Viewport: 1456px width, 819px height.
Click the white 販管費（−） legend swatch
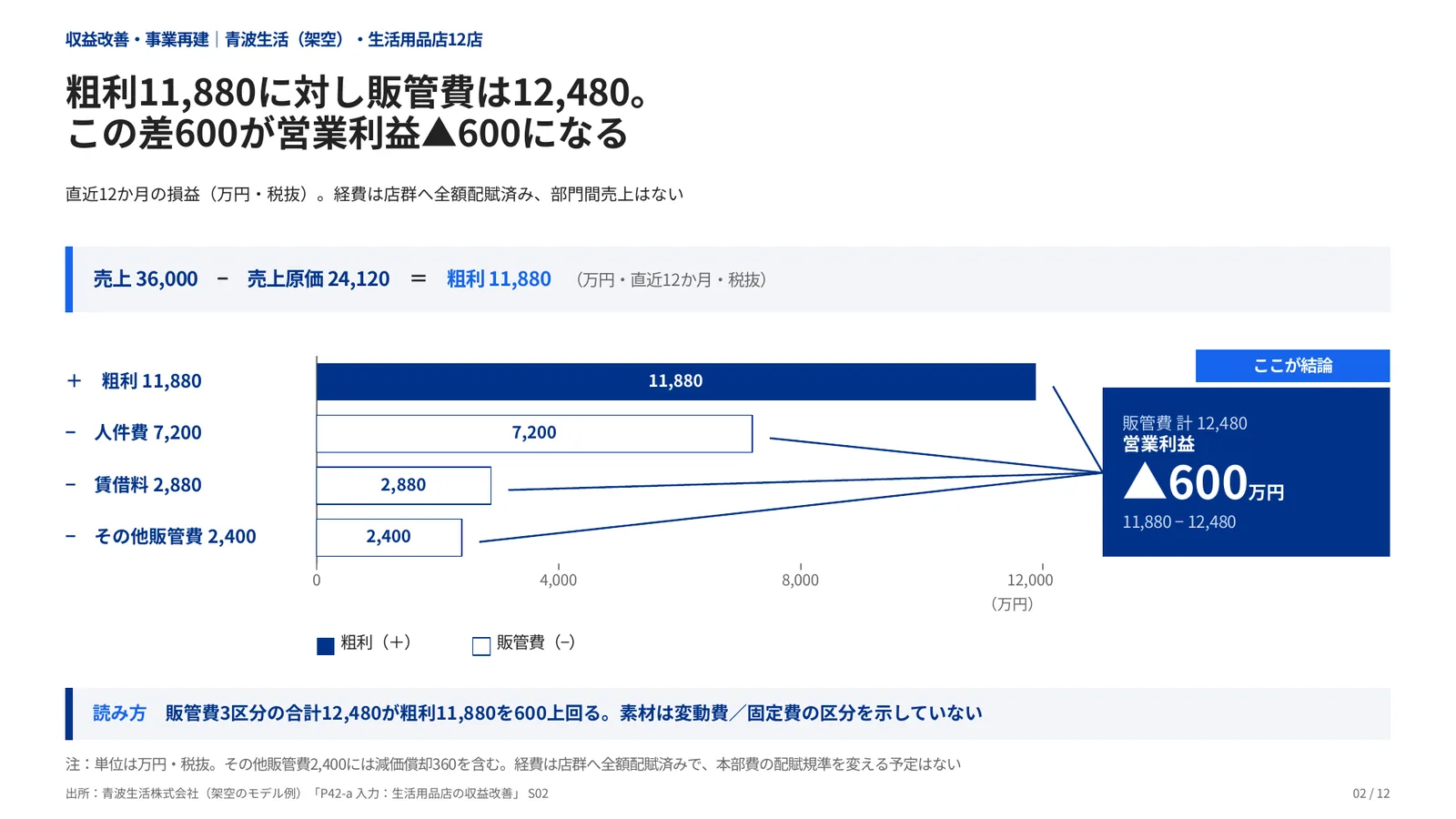[481, 646]
